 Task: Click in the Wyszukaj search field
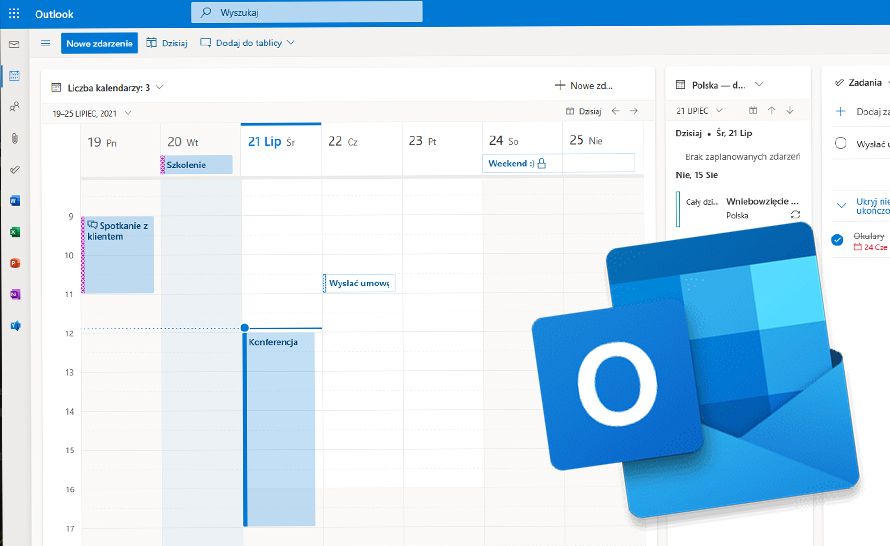(307, 12)
